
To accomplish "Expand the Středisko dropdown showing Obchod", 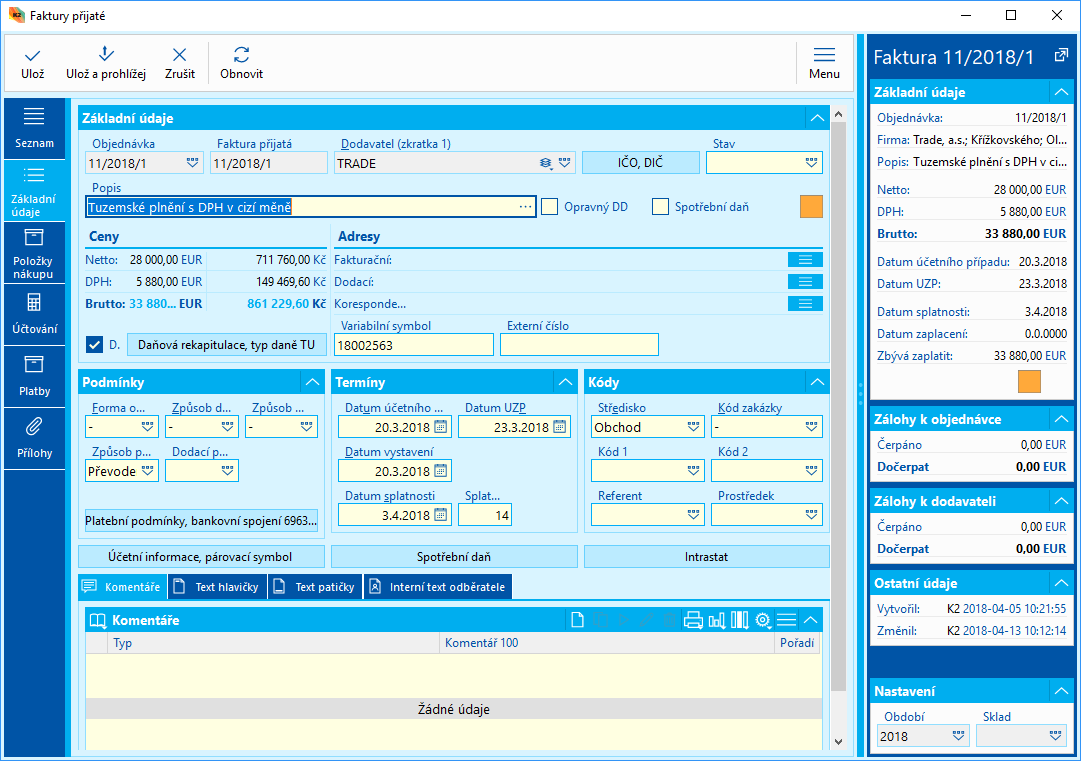I will tap(694, 427).
